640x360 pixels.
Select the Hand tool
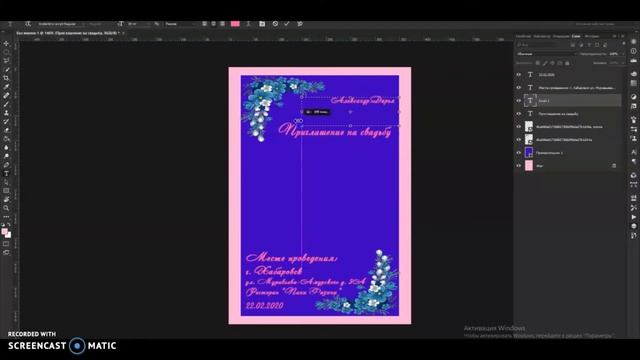click(6, 199)
